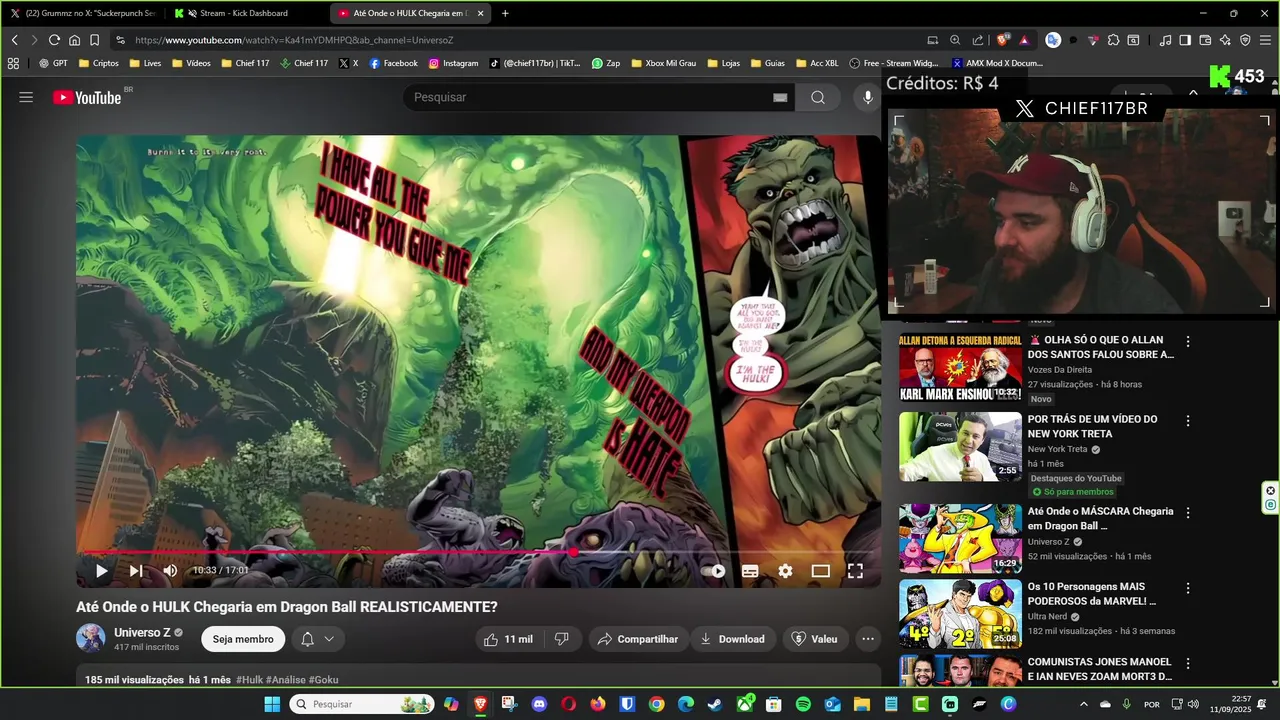Open Lives bookmarks folder
Image resolution: width=1280 pixels, height=720 pixels.
coord(144,63)
